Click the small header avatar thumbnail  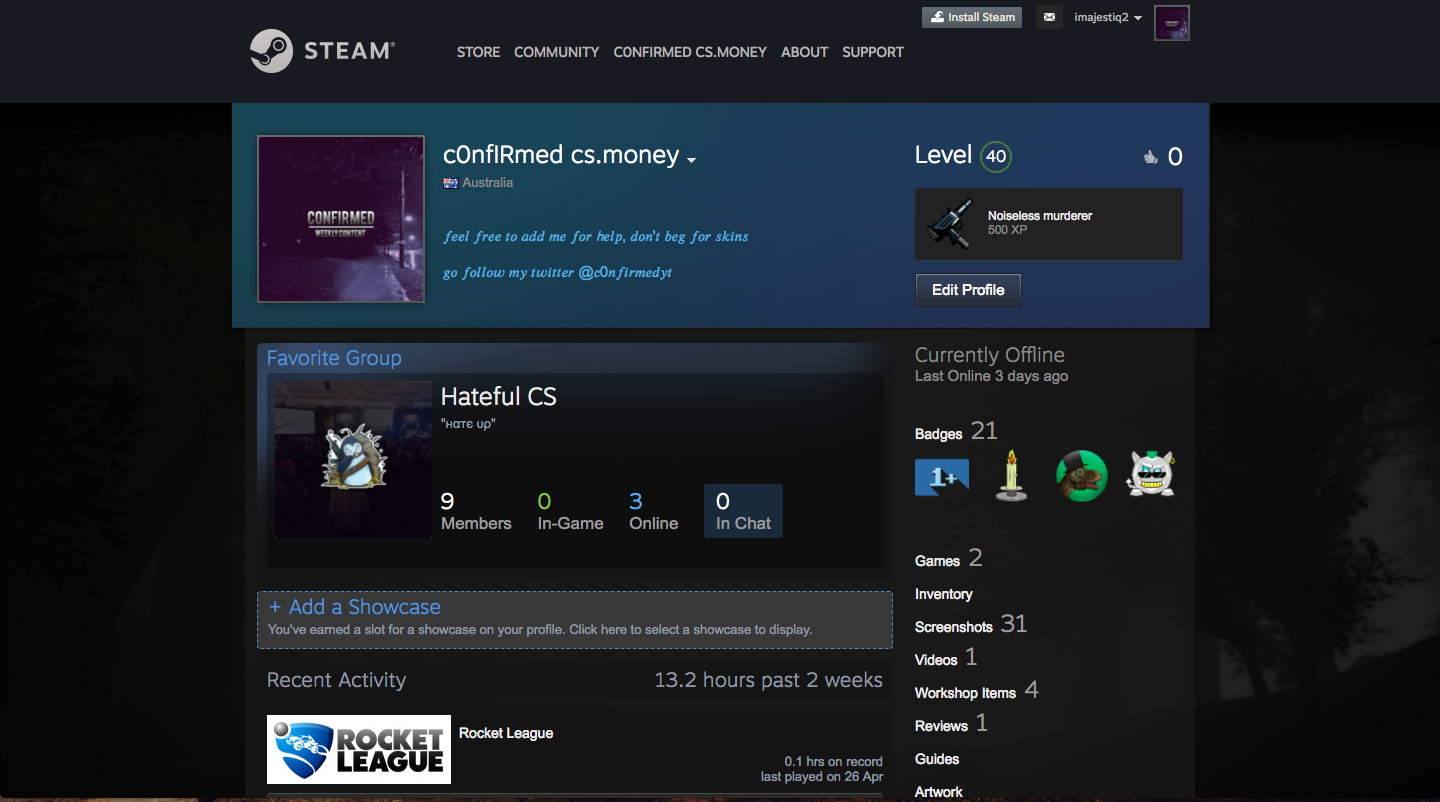(x=1172, y=23)
